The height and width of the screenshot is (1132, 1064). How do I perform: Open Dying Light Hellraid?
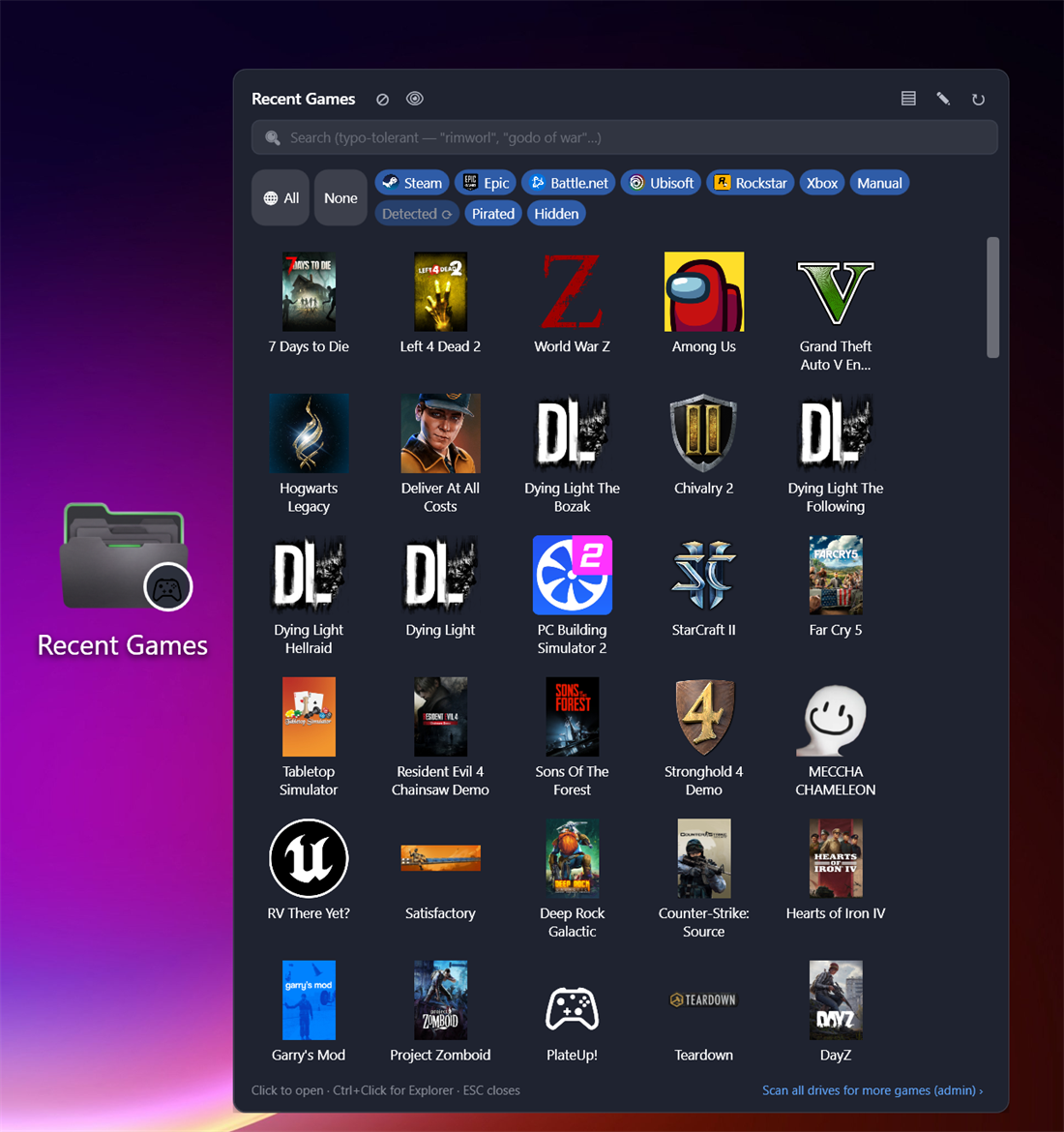coord(309,576)
